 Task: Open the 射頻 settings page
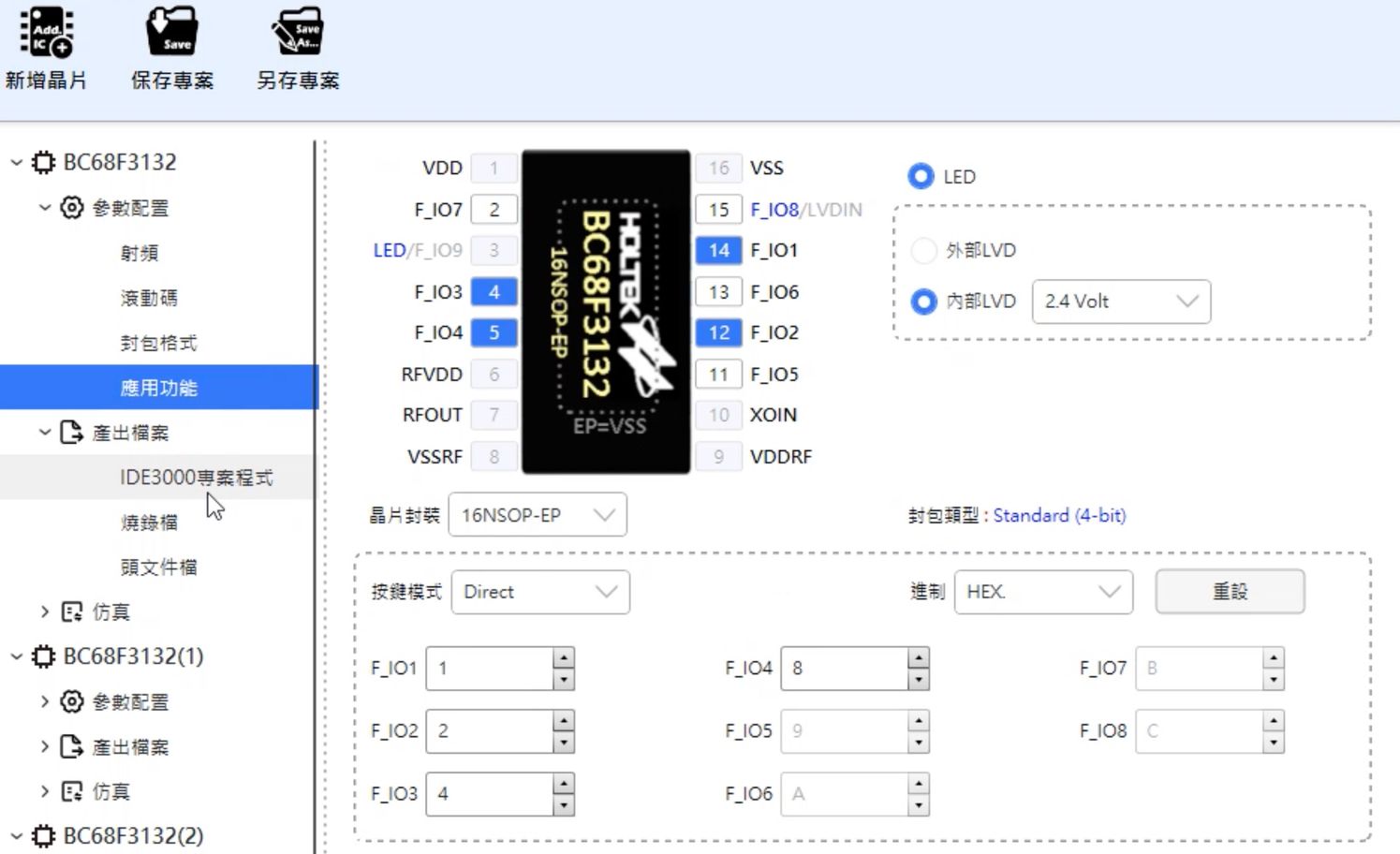(140, 253)
